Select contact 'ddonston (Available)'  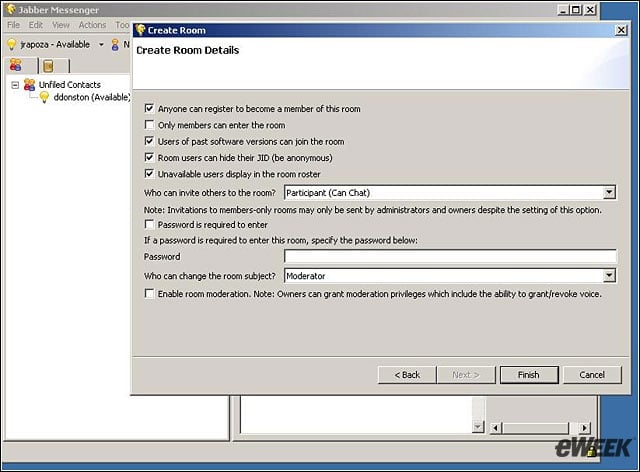pyautogui.click(x=92, y=97)
